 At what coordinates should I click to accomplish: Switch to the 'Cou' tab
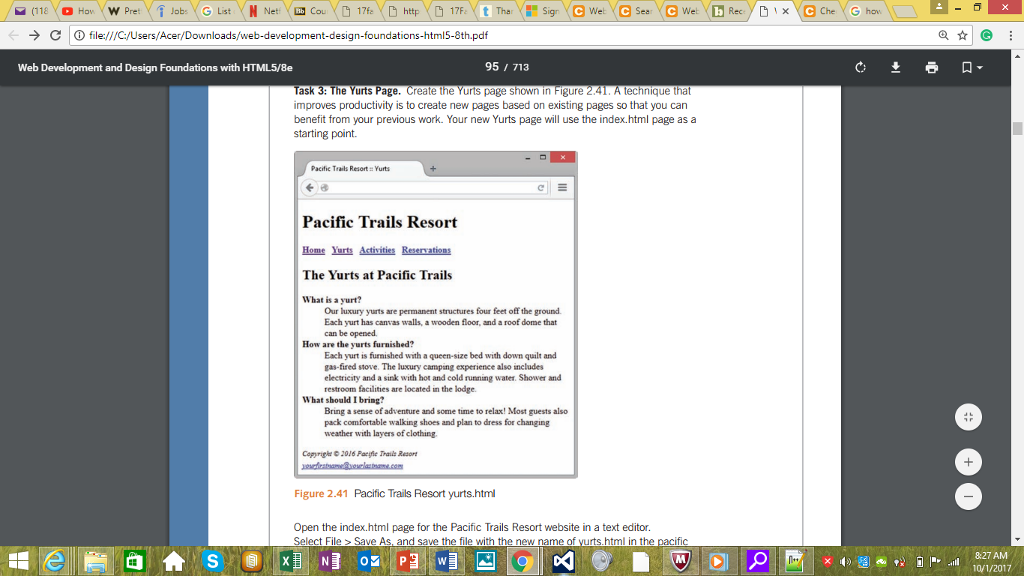(x=312, y=10)
